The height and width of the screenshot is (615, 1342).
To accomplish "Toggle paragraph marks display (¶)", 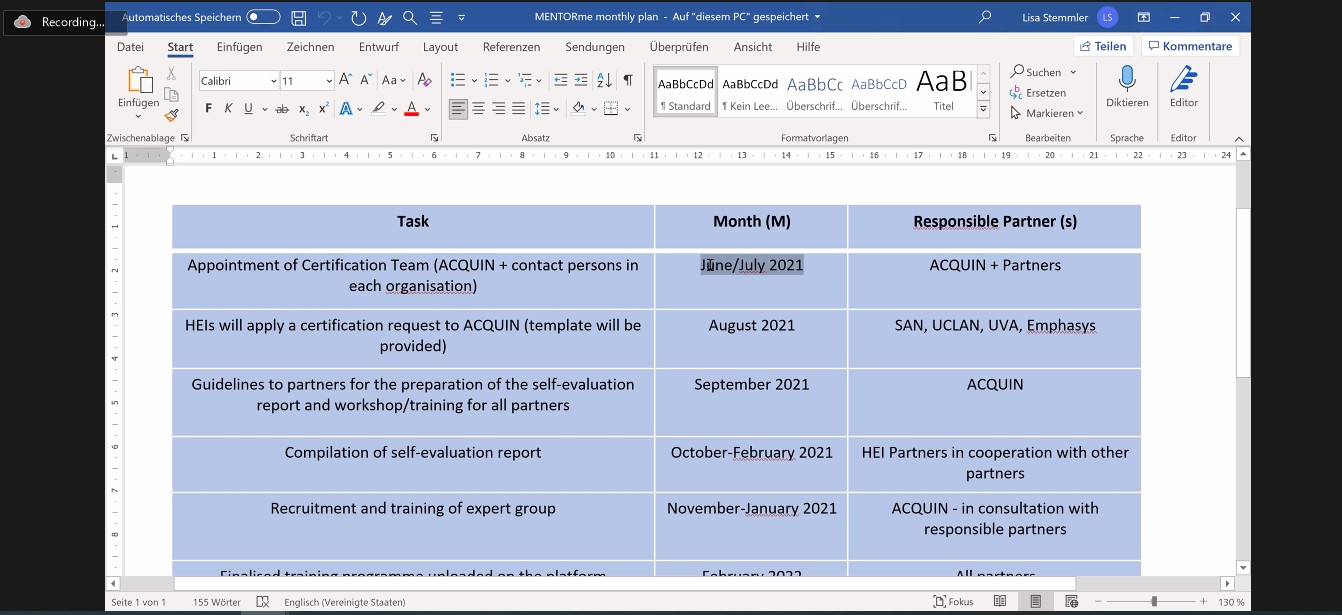I will click(627, 80).
